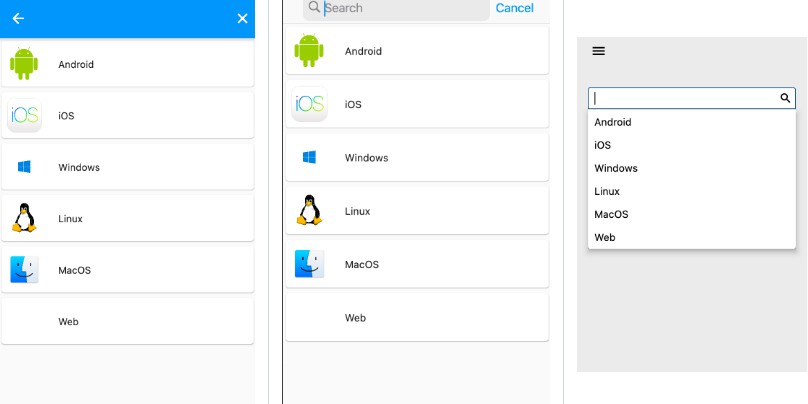Image resolution: width=808 pixels, height=404 pixels.
Task: Click the Android robot icon in the middle panel
Action: (309, 50)
